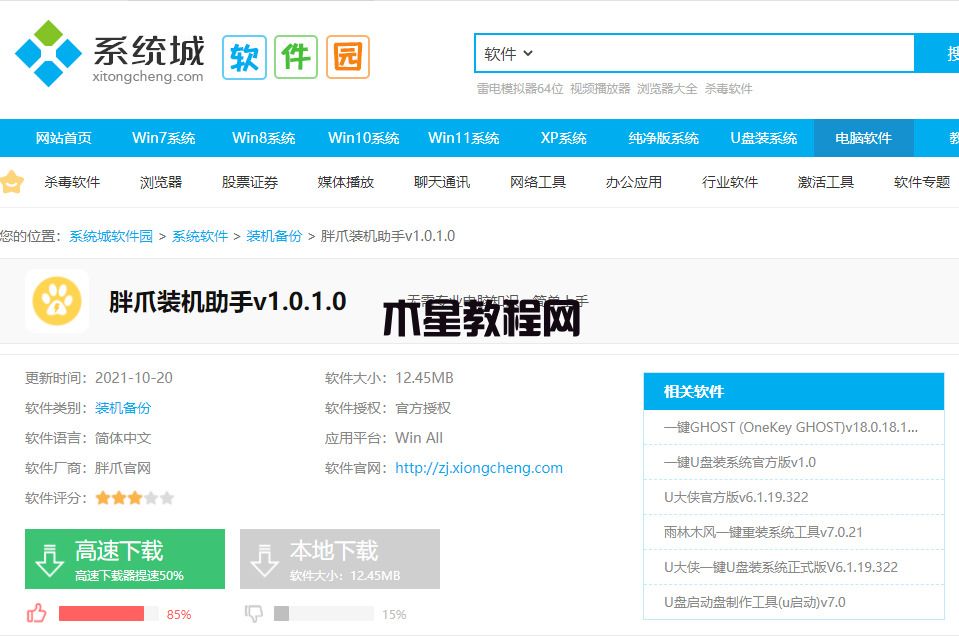Open the 电脑软件 nav tab

(864, 138)
